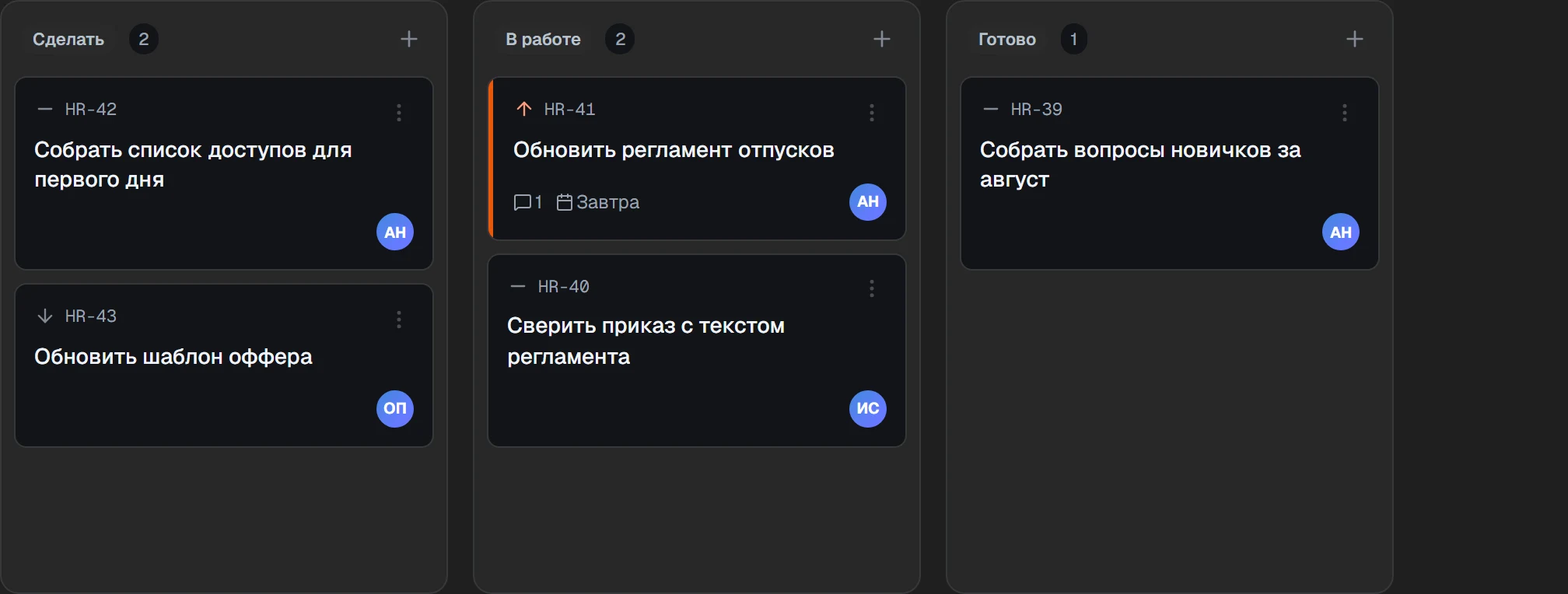Screen dimensions: 1568x594
Task: Click the card count badge of Готово
Action: (x=1074, y=39)
